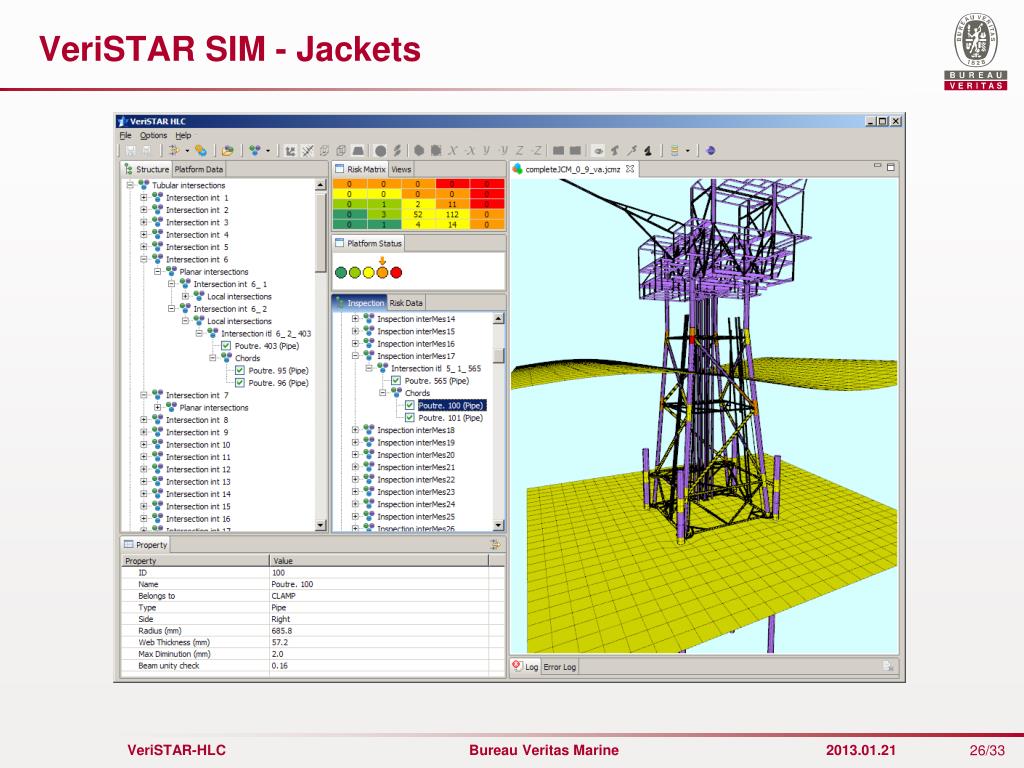Click the black knight-shaped toolbar icon
The width and height of the screenshot is (1024, 768).
[x=648, y=151]
